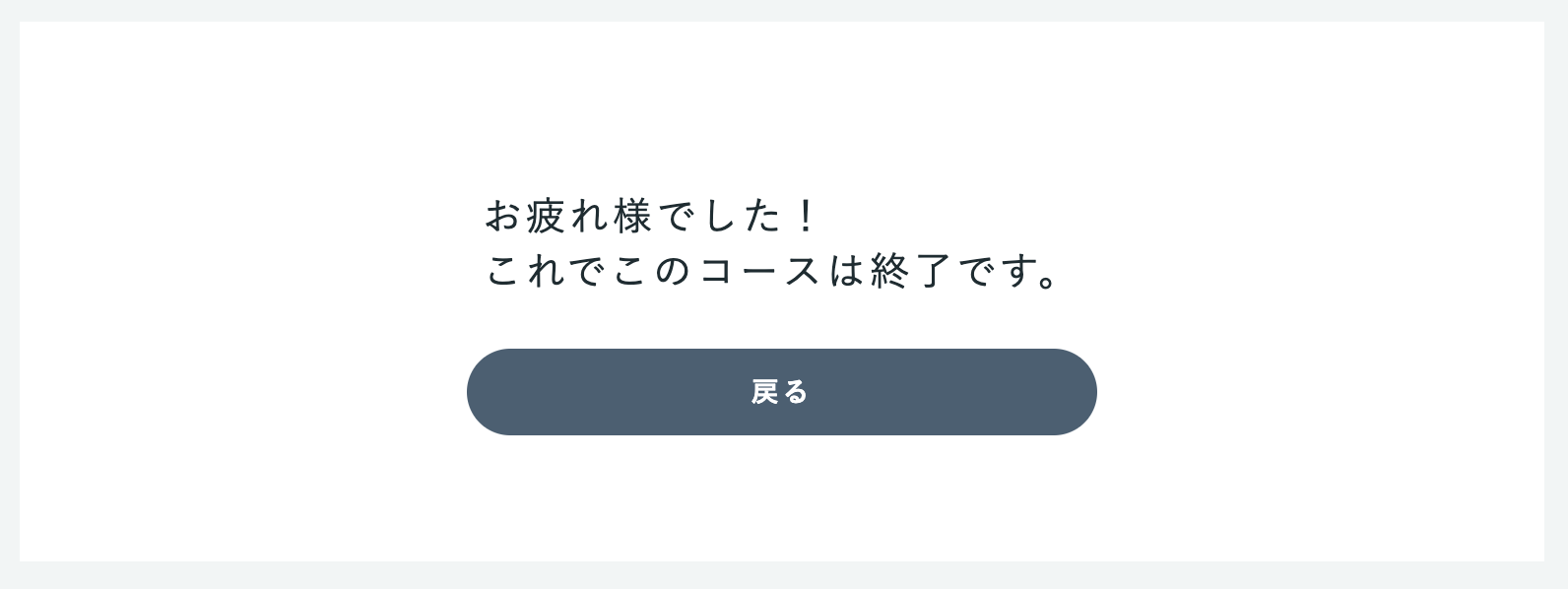Click the これでこのコースは終了です。 message line
Viewport: 1568px width, 589px height.
774,271
